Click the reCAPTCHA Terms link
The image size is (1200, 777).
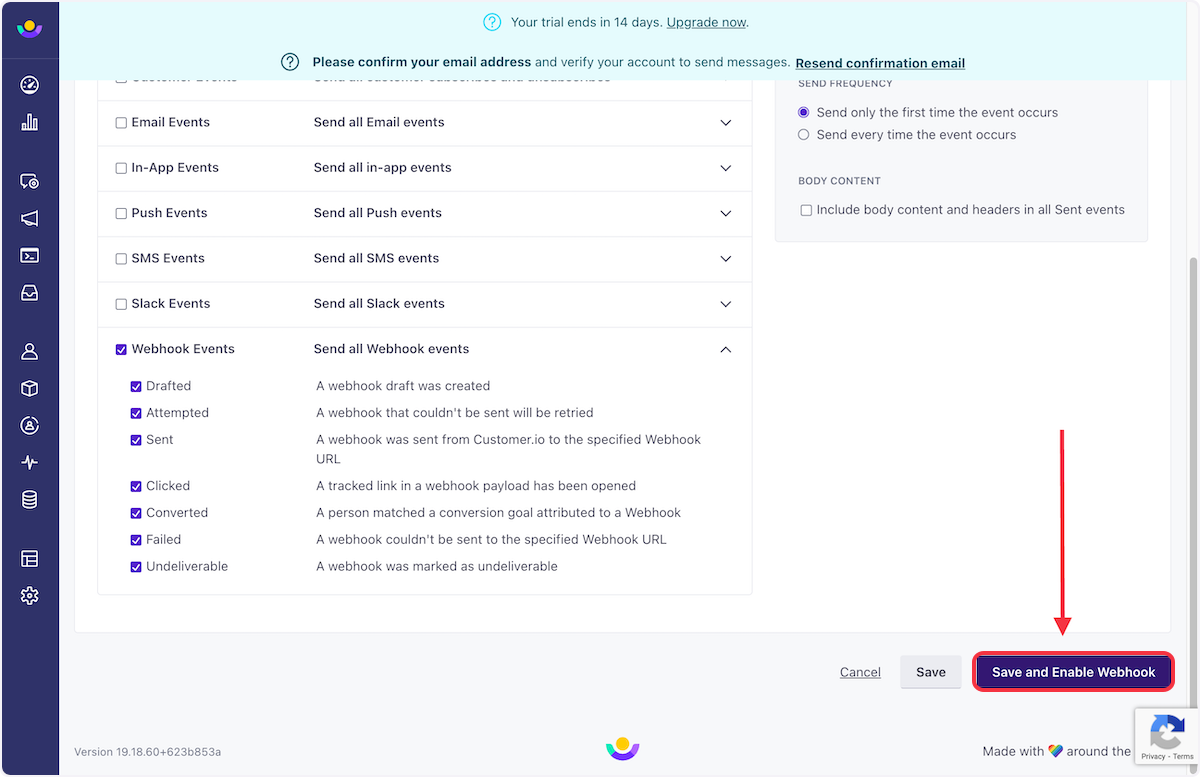point(1183,757)
